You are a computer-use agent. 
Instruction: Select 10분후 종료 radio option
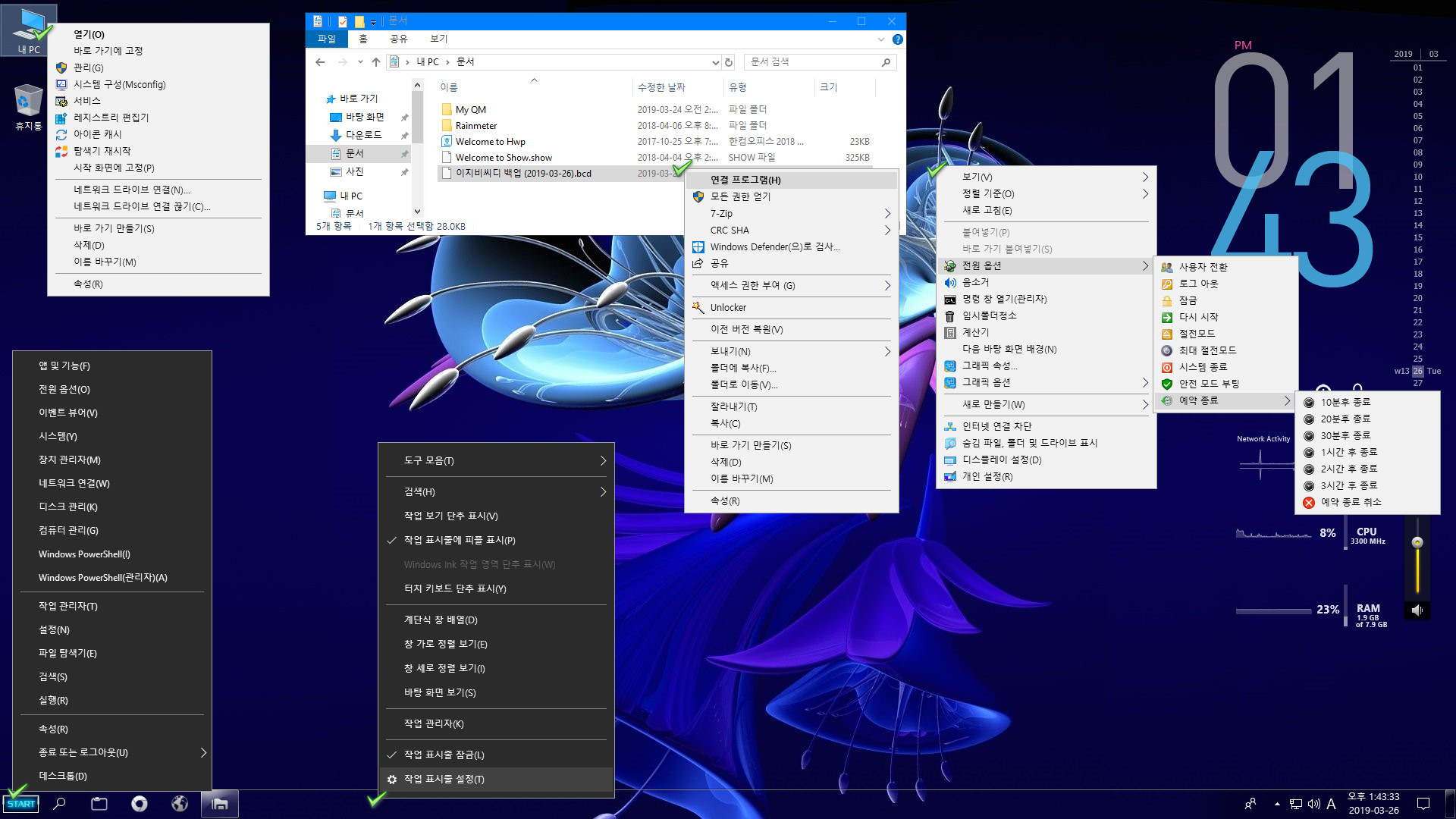point(1367,402)
